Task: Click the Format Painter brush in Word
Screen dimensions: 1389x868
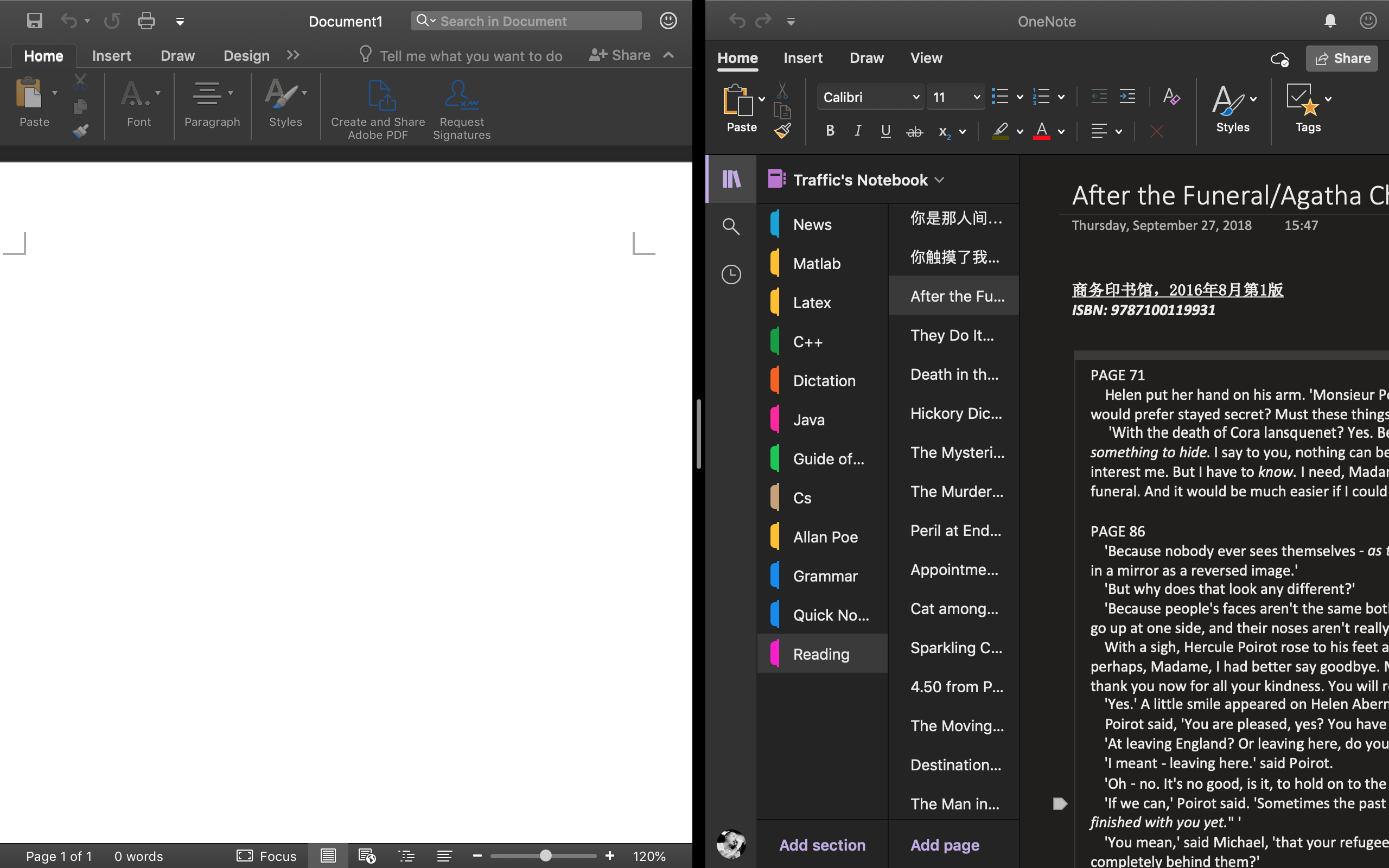Action: coord(80,131)
